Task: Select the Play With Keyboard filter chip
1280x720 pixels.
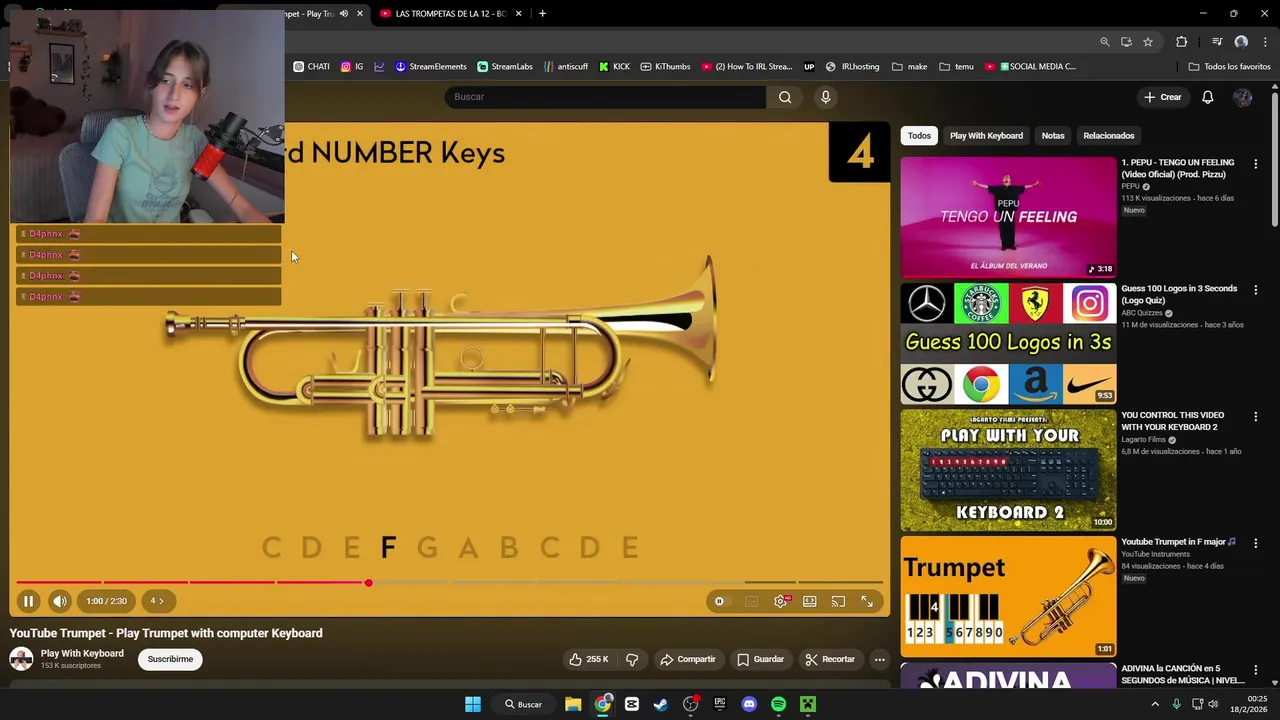Action: [986, 136]
